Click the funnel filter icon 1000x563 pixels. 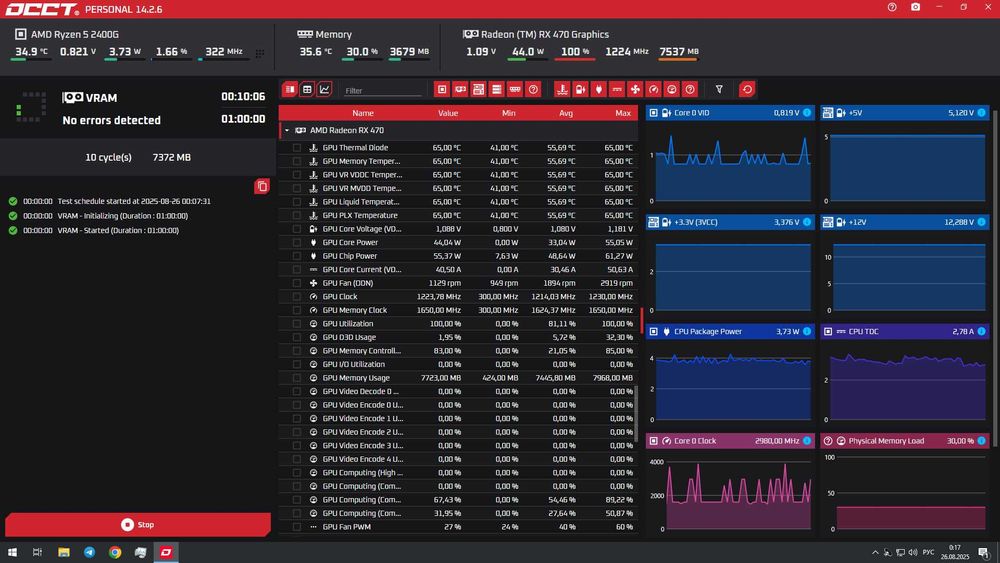[719, 89]
